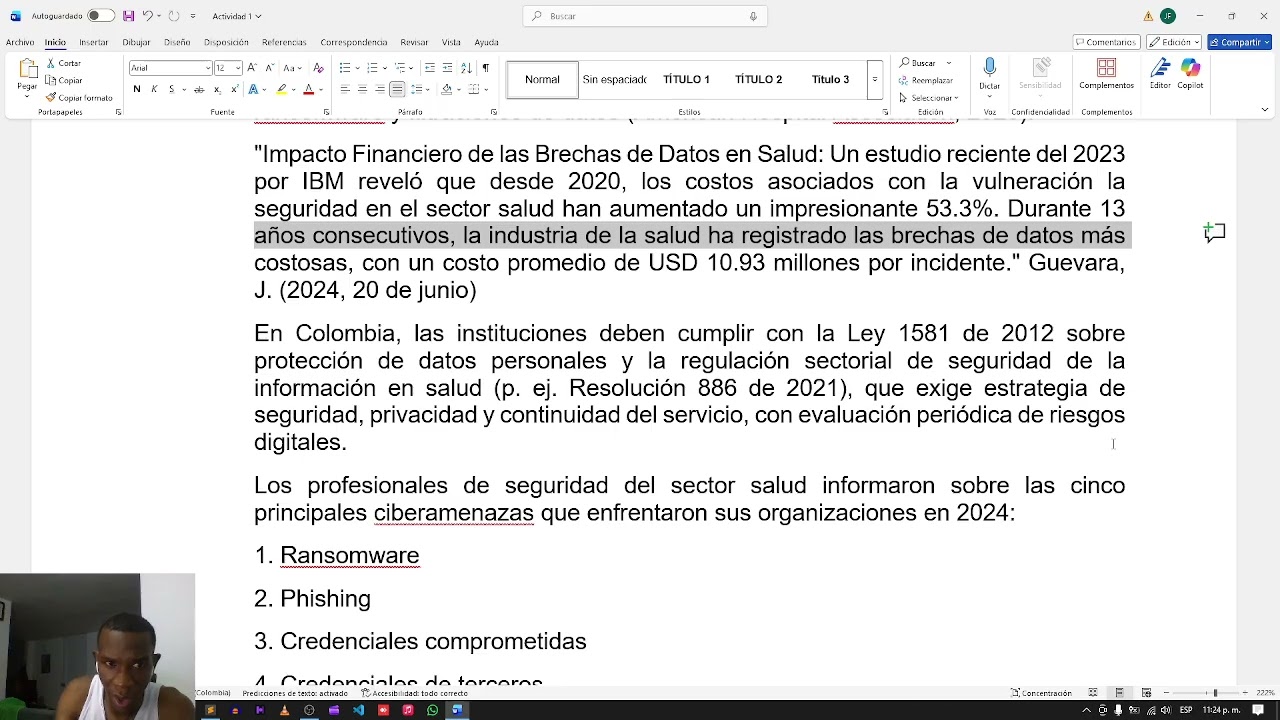This screenshot has width=1280, height=720.
Task: Center align text
Action: 362,89
